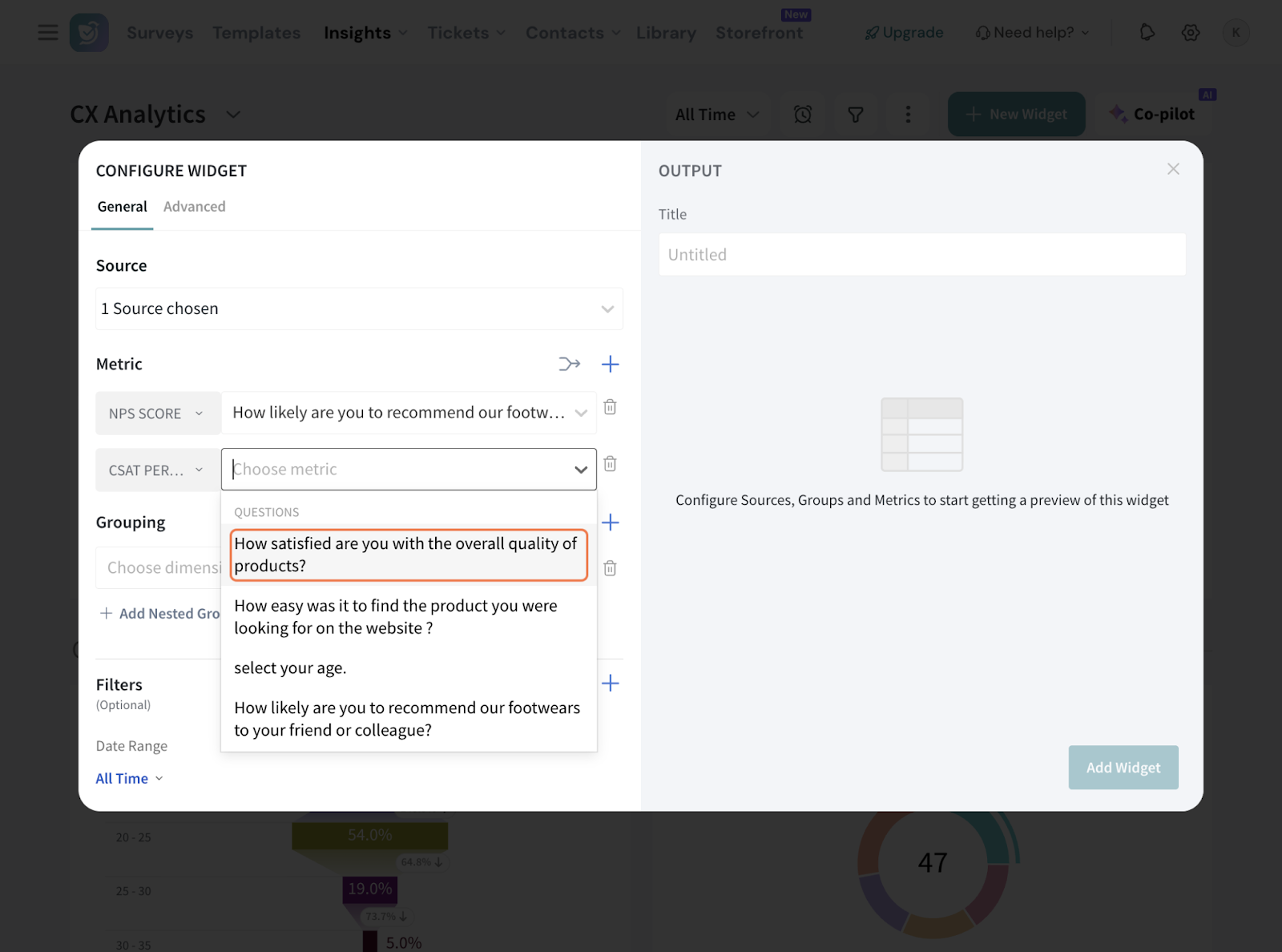Expand the Source chosen dropdown
This screenshot has width=1282, height=952.
(x=358, y=309)
